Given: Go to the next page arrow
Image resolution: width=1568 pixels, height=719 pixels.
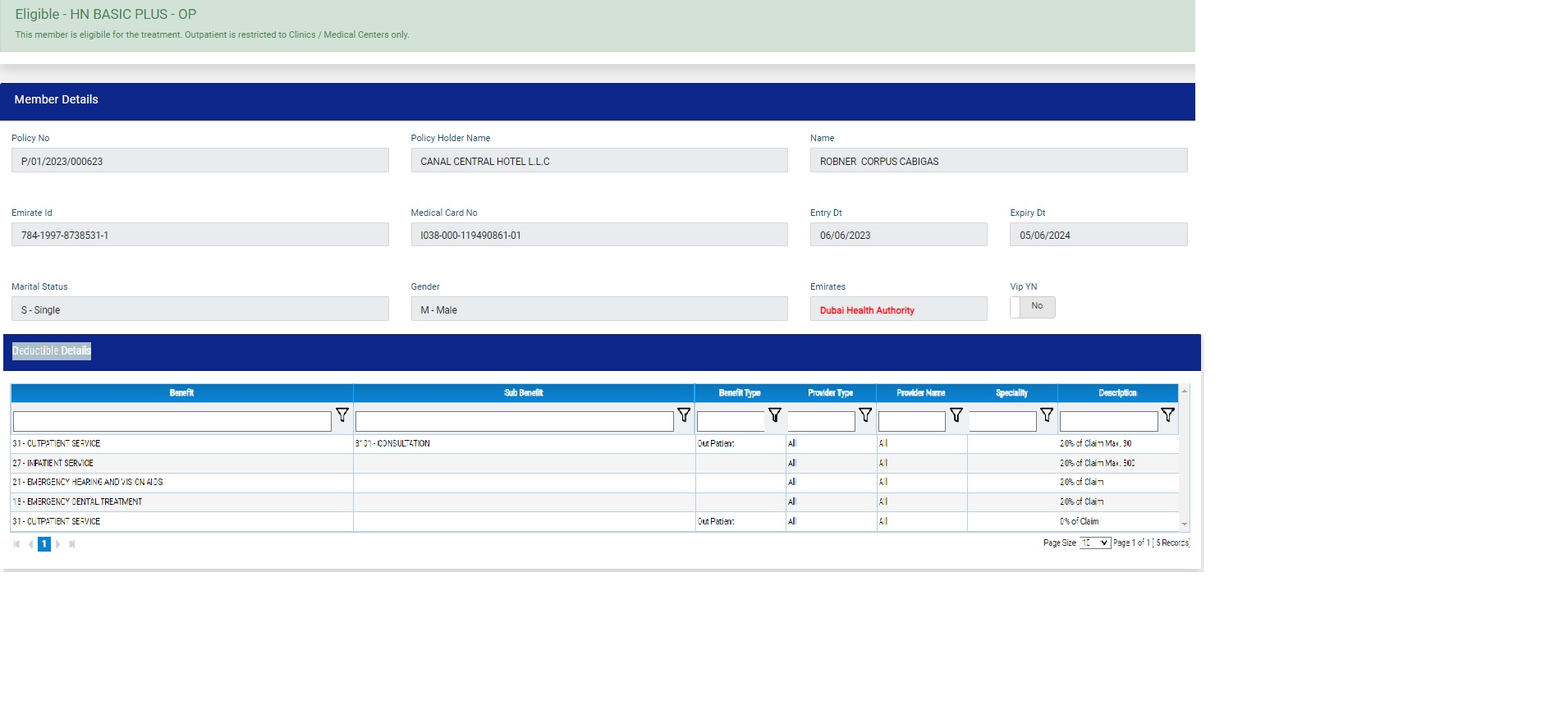Looking at the screenshot, I should pyautogui.click(x=58, y=544).
